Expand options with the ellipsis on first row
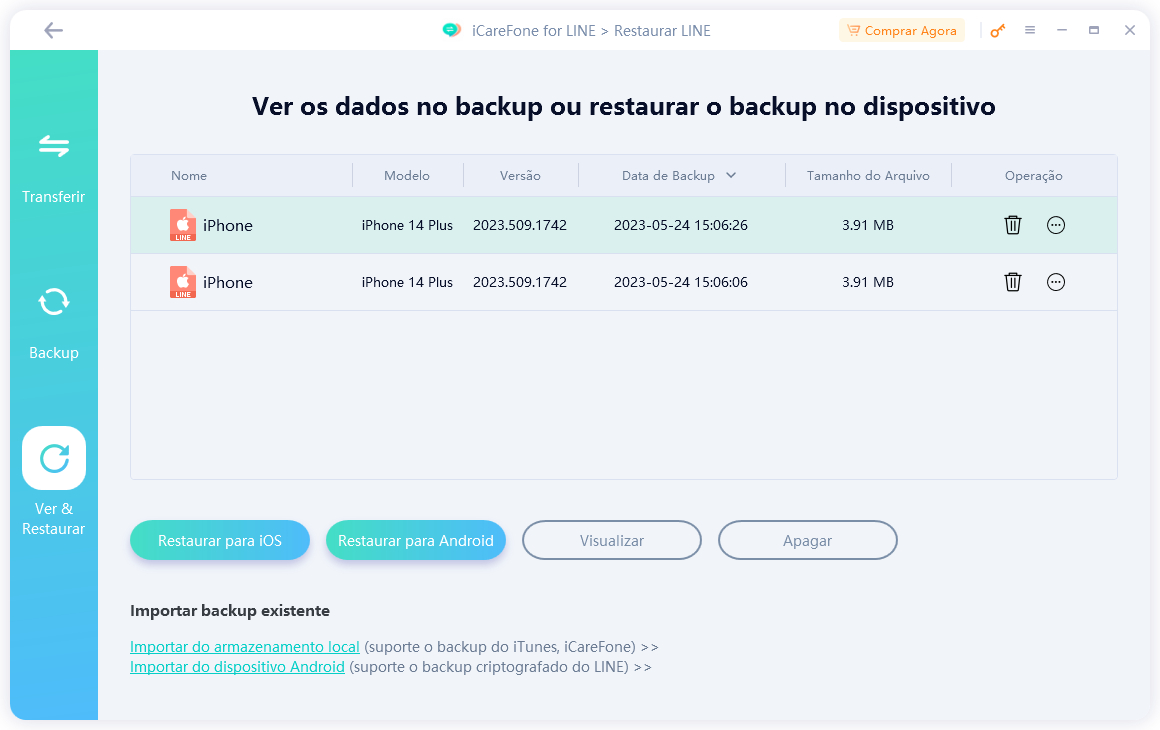 (x=1056, y=225)
